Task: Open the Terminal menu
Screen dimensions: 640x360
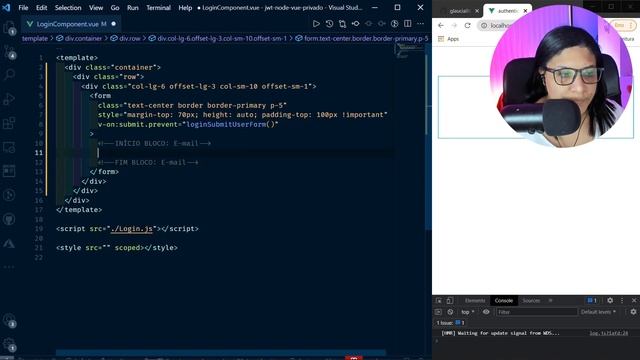Action: [158, 8]
